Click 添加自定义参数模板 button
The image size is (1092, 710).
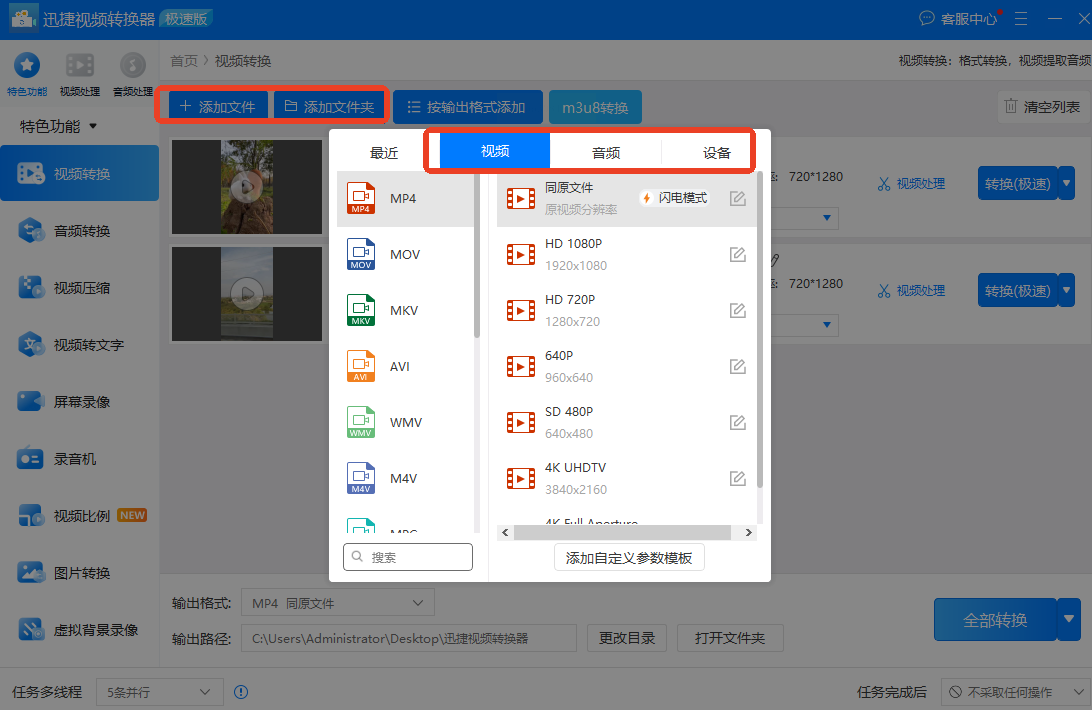point(629,558)
